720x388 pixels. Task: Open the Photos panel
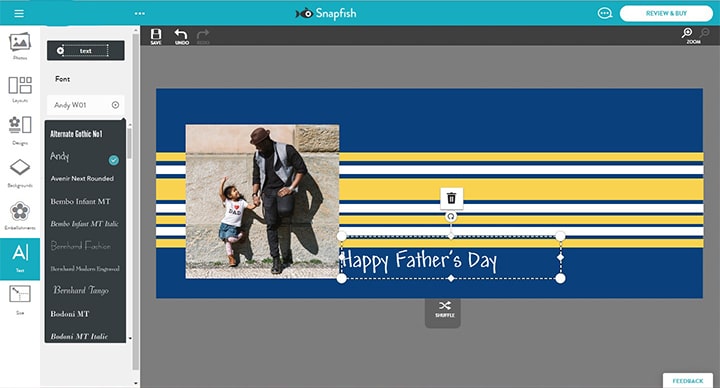pyautogui.click(x=20, y=46)
